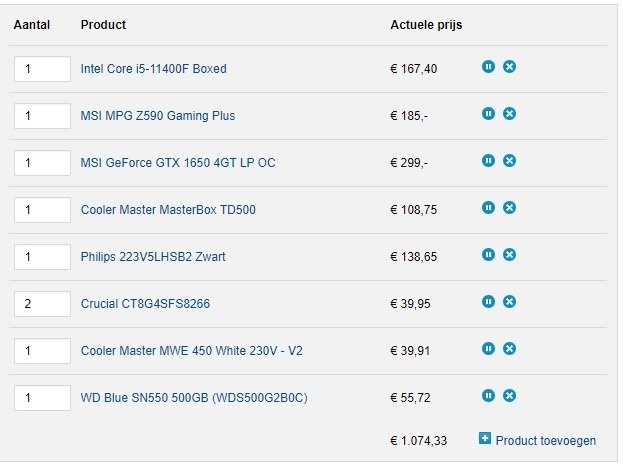The image size is (623, 467).
Task: Open MSI GeForce GTX 1650 4GT product page
Action: click(177, 163)
